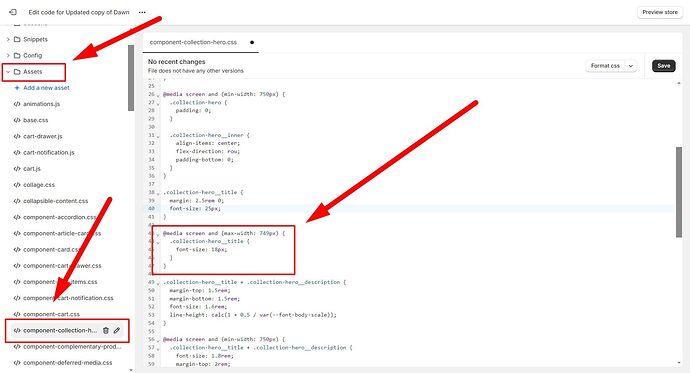The image size is (690, 373).
Task: Open component-complementary-products file
Action: pyautogui.click(x=72, y=347)
